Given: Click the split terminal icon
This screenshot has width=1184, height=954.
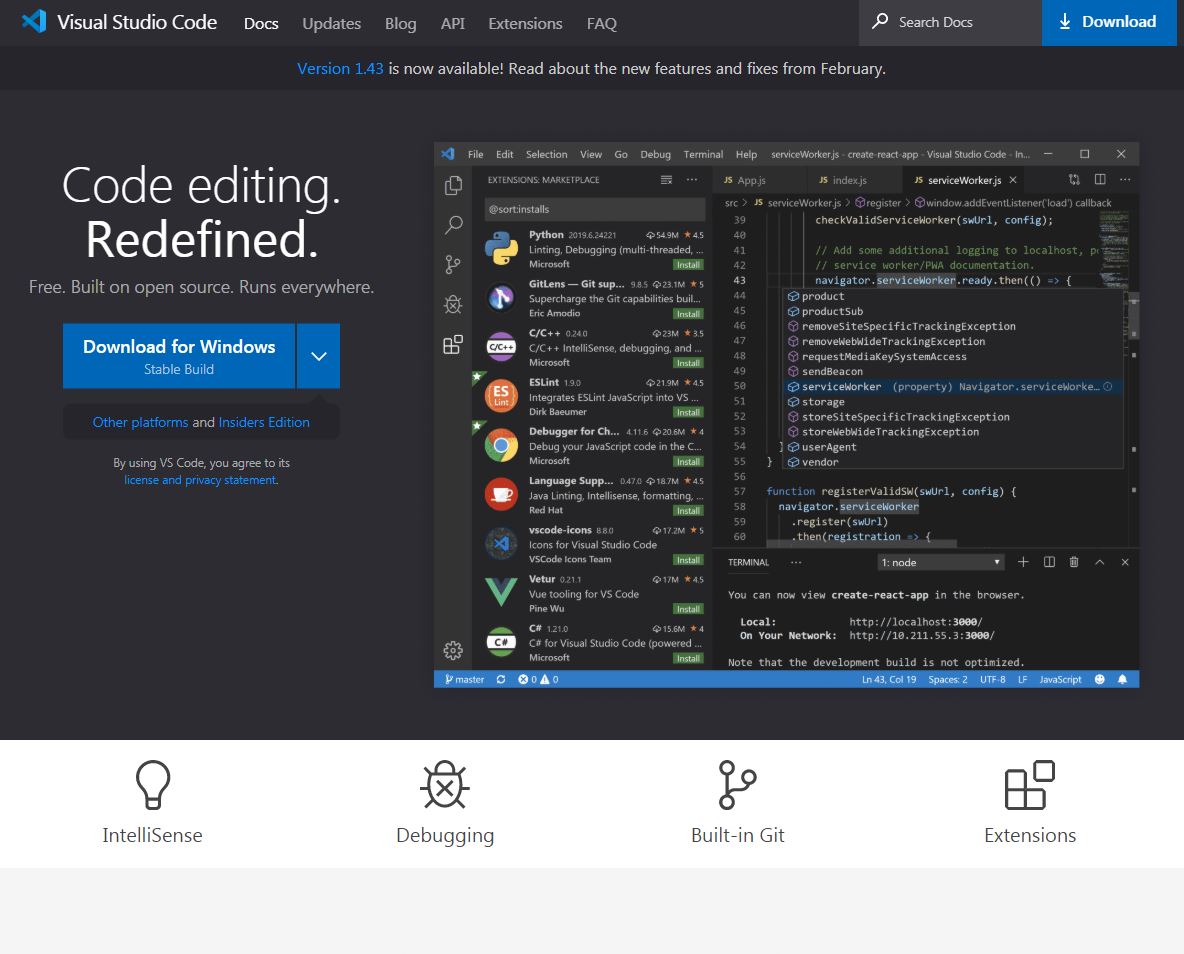Looking at the screenshot, I should [1049, 562].
